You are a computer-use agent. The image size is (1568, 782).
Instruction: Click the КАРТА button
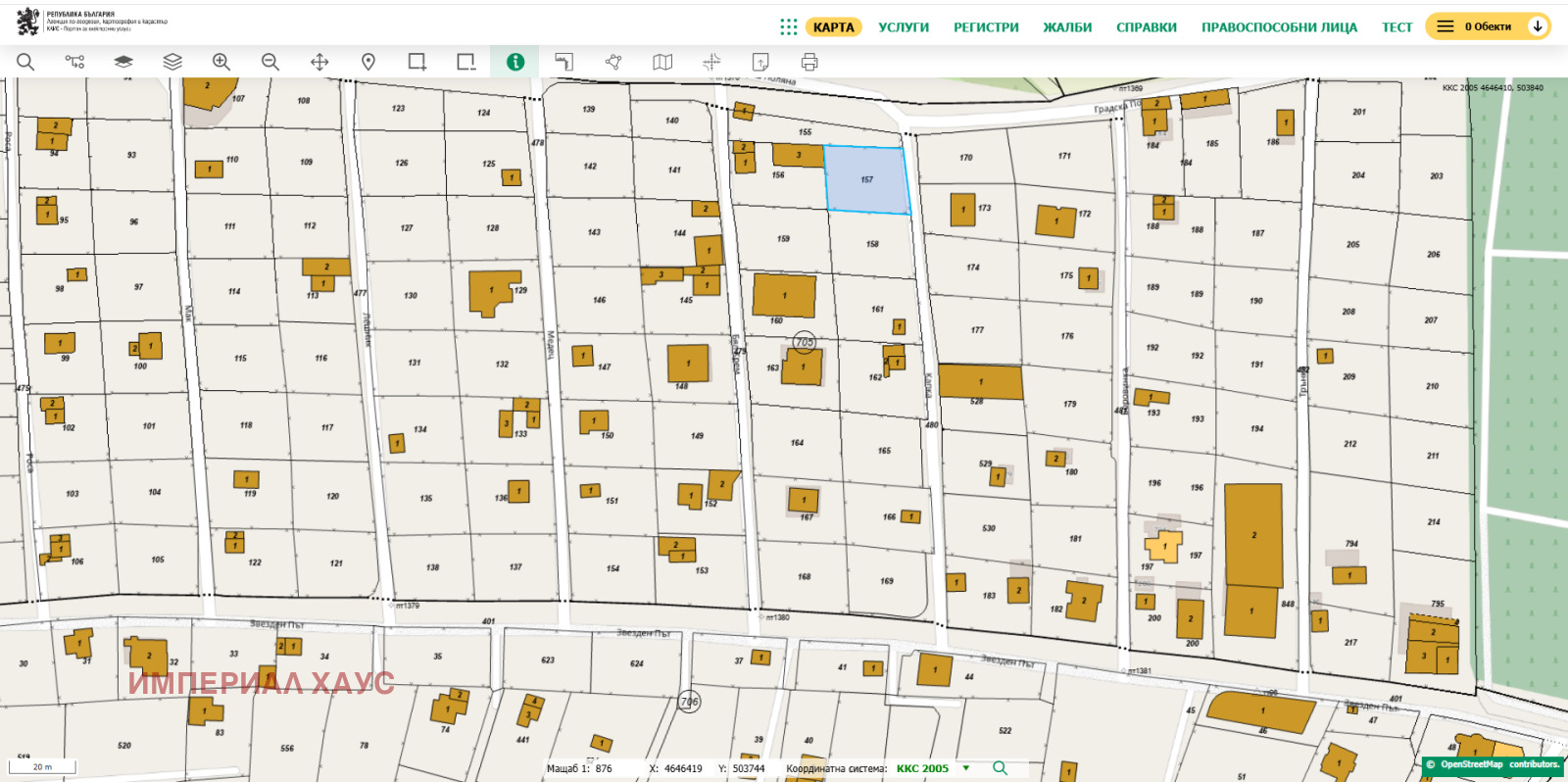(833, 26)
